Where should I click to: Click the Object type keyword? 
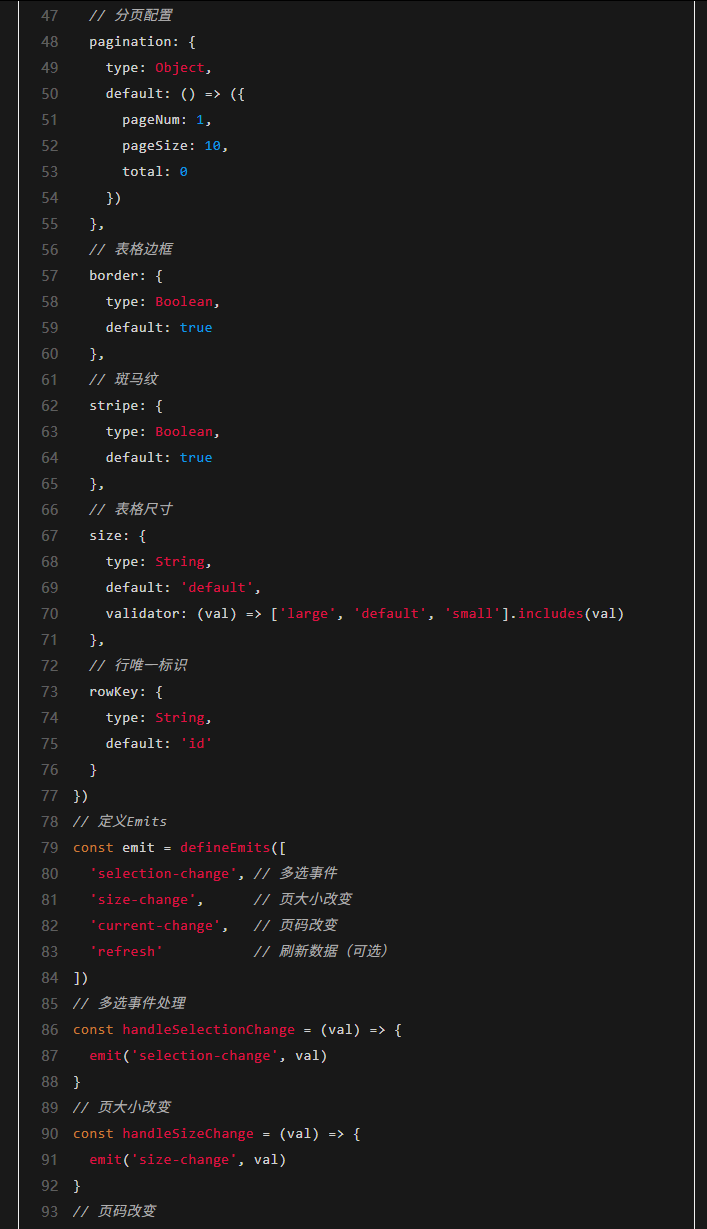pyautogui.click(x=179, y=68)
